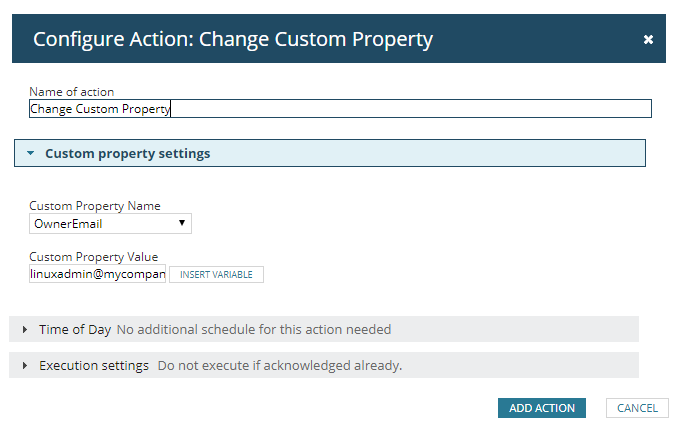Click the dialog title 'Configure Action: Change Custom Property'
This screenshot has height=429, width=677.
tap(233, 40)
